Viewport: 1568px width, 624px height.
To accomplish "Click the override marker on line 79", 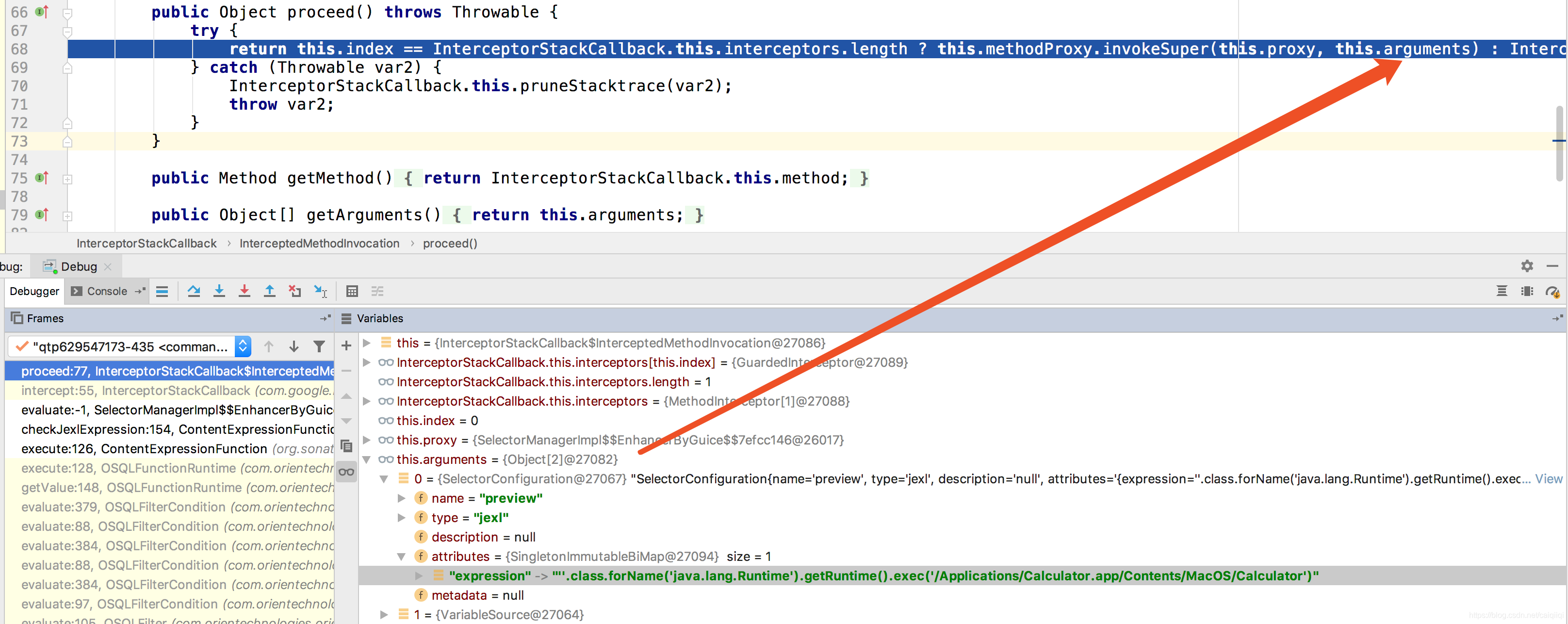I will pos(41,214).
